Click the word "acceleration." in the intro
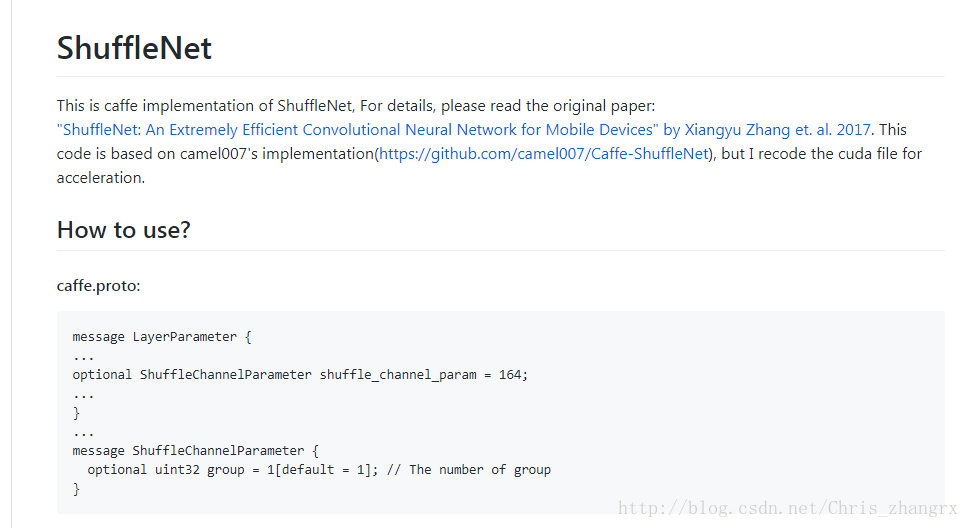 (x=101, y=178)
